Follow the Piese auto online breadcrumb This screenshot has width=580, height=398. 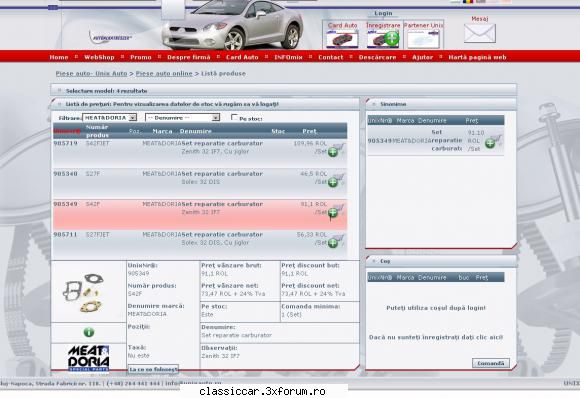[164, 74]
